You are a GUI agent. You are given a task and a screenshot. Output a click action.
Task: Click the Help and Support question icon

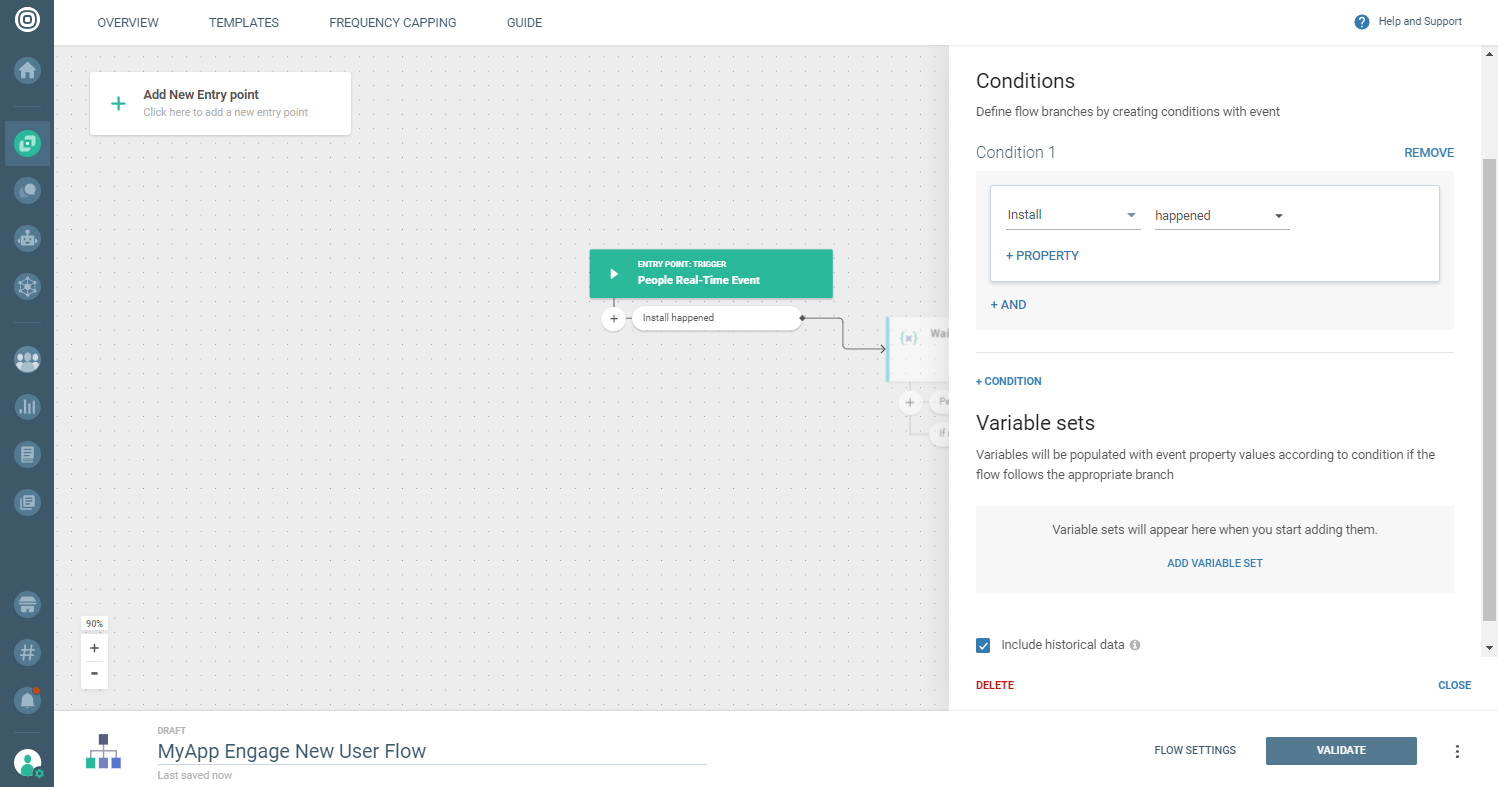1361,22
